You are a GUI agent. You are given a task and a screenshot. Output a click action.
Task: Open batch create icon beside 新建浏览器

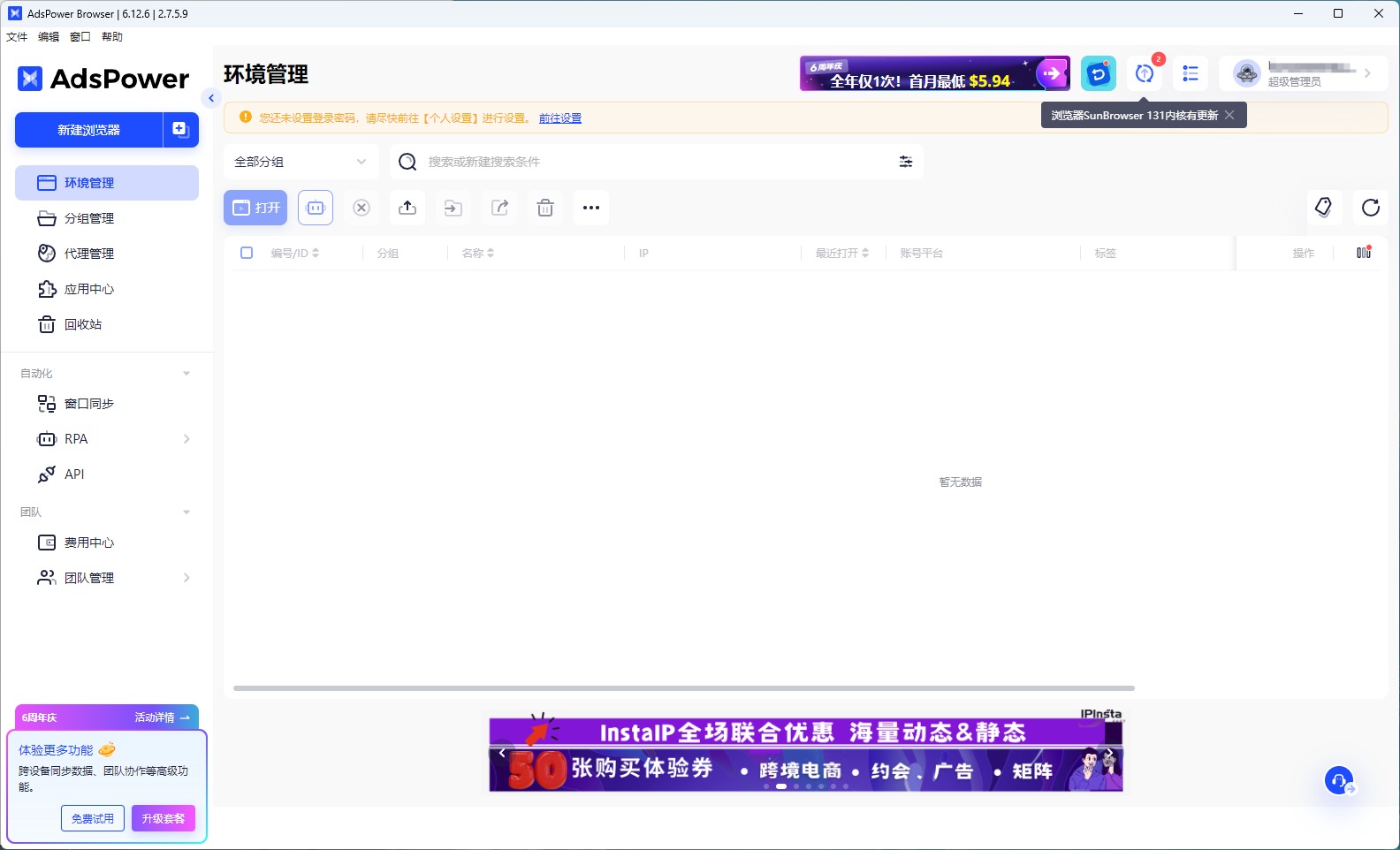181,130
